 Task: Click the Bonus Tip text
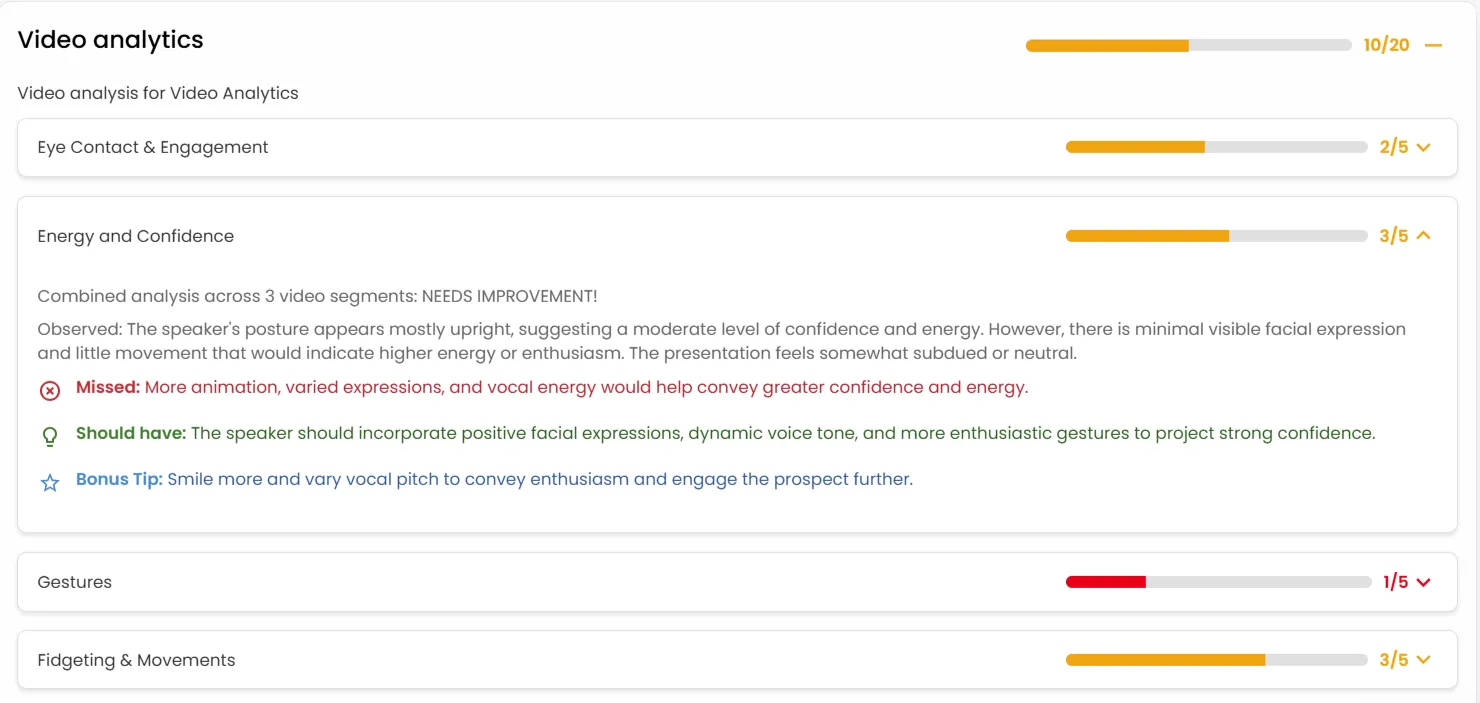click(540, 479)
